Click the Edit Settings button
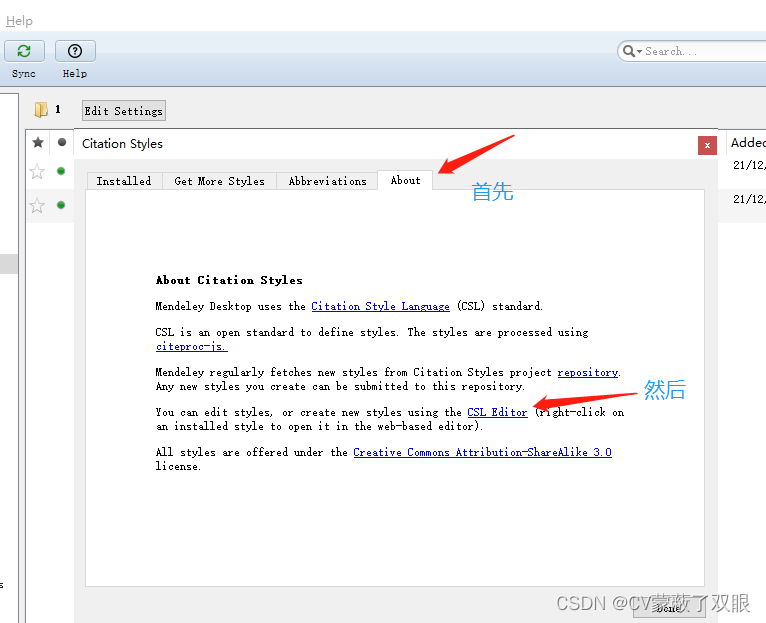This screenshot has width=766, height=623. click(124, 111)
